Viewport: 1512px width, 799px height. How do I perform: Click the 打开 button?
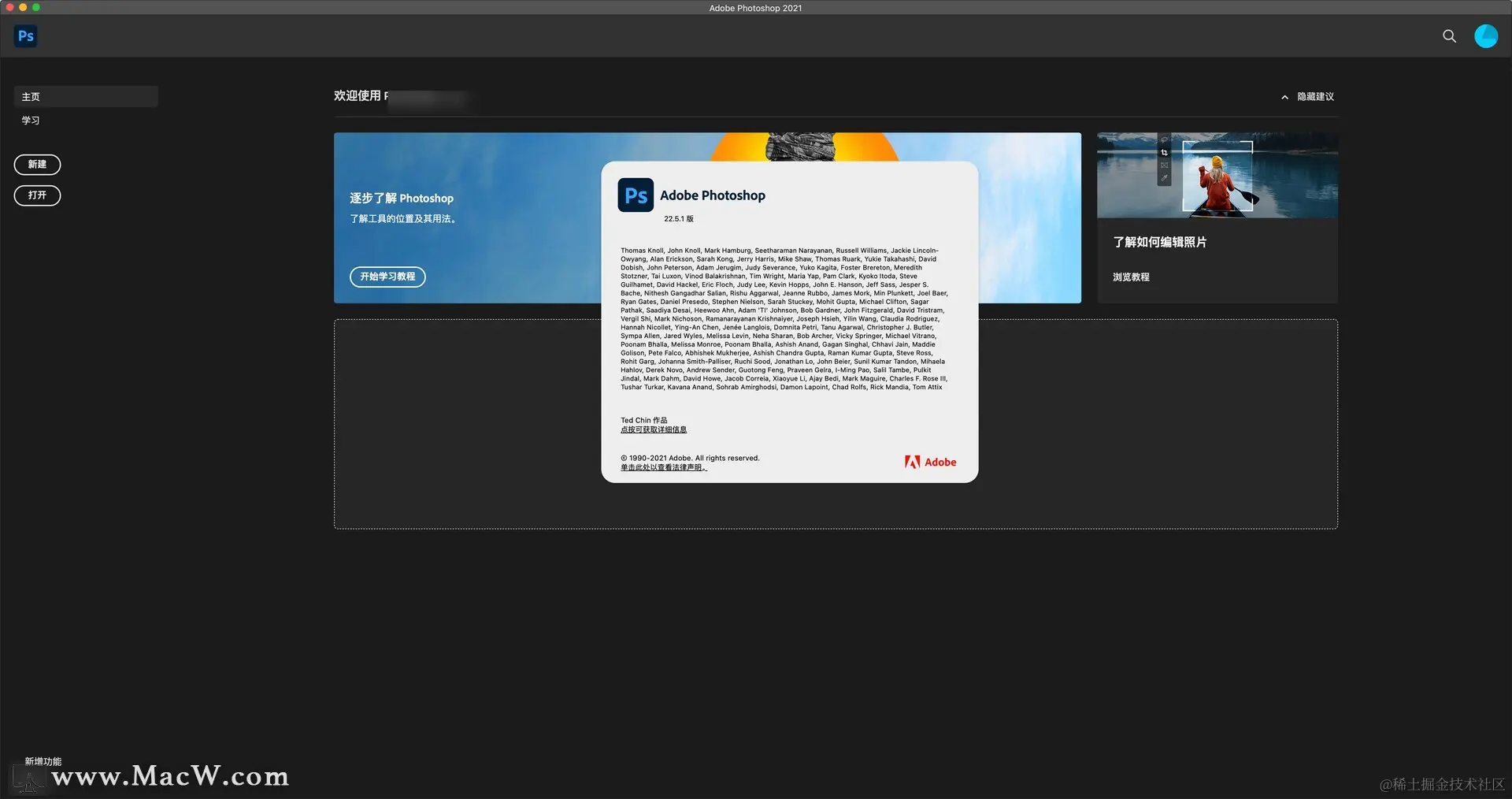pyautogui.click(x=37, y=195)
